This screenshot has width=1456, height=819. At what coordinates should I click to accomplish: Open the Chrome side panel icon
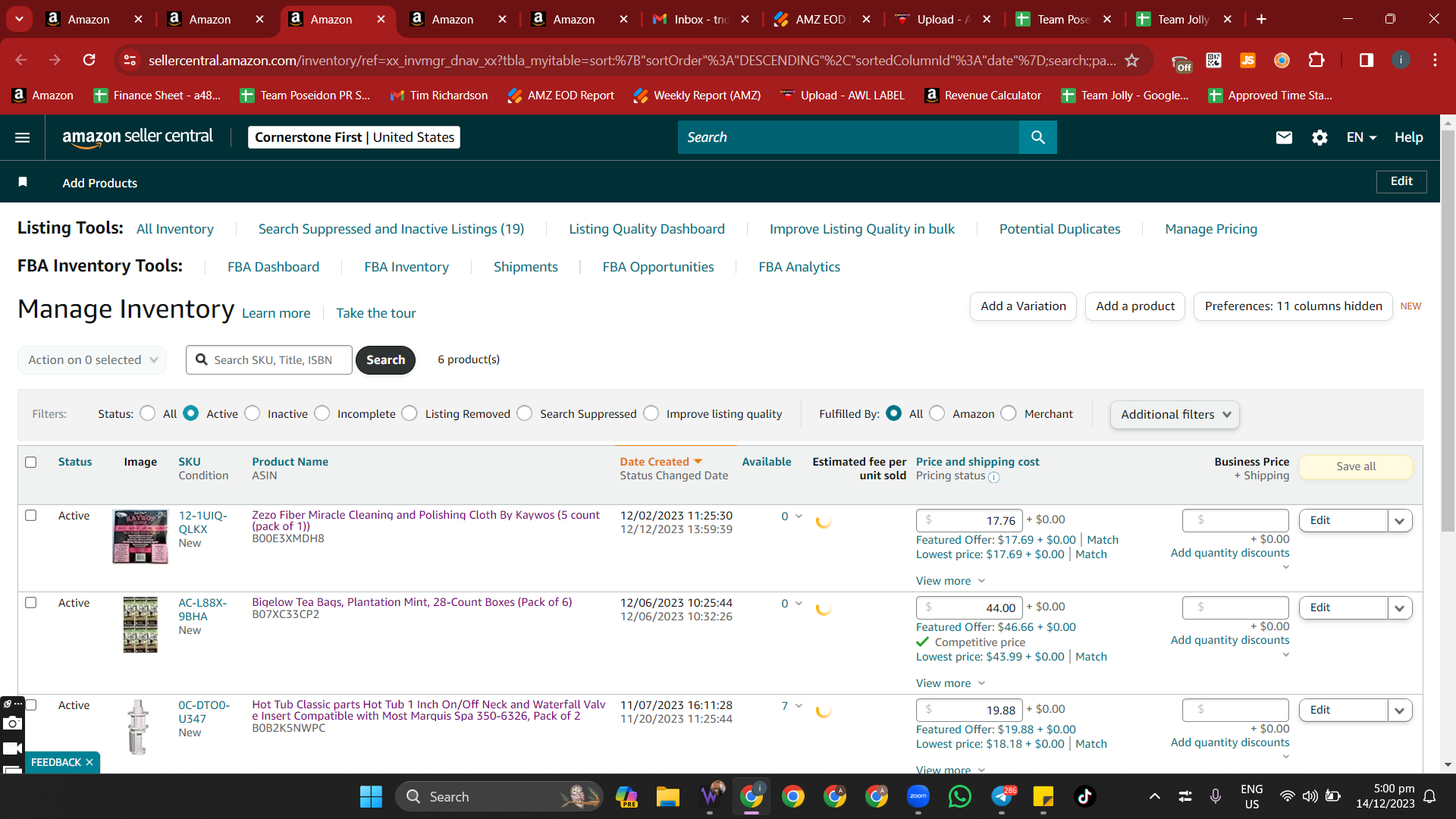1367,60
